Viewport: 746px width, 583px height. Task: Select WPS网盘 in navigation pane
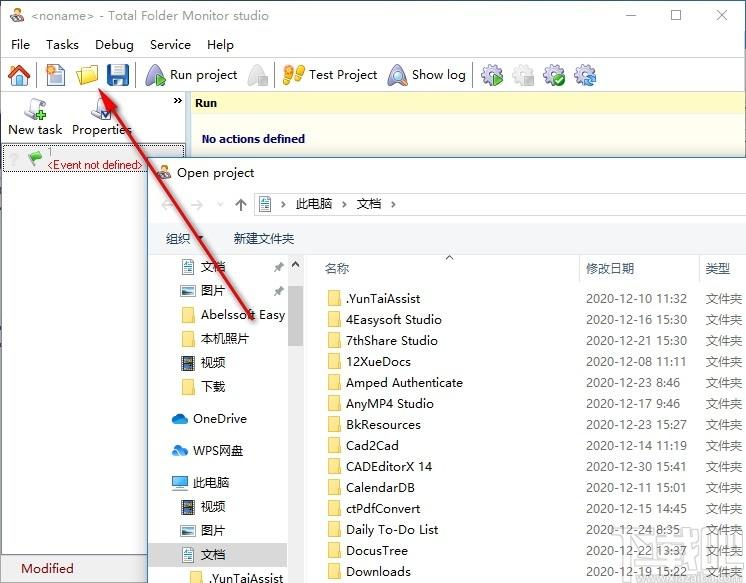tap(207, 450)
